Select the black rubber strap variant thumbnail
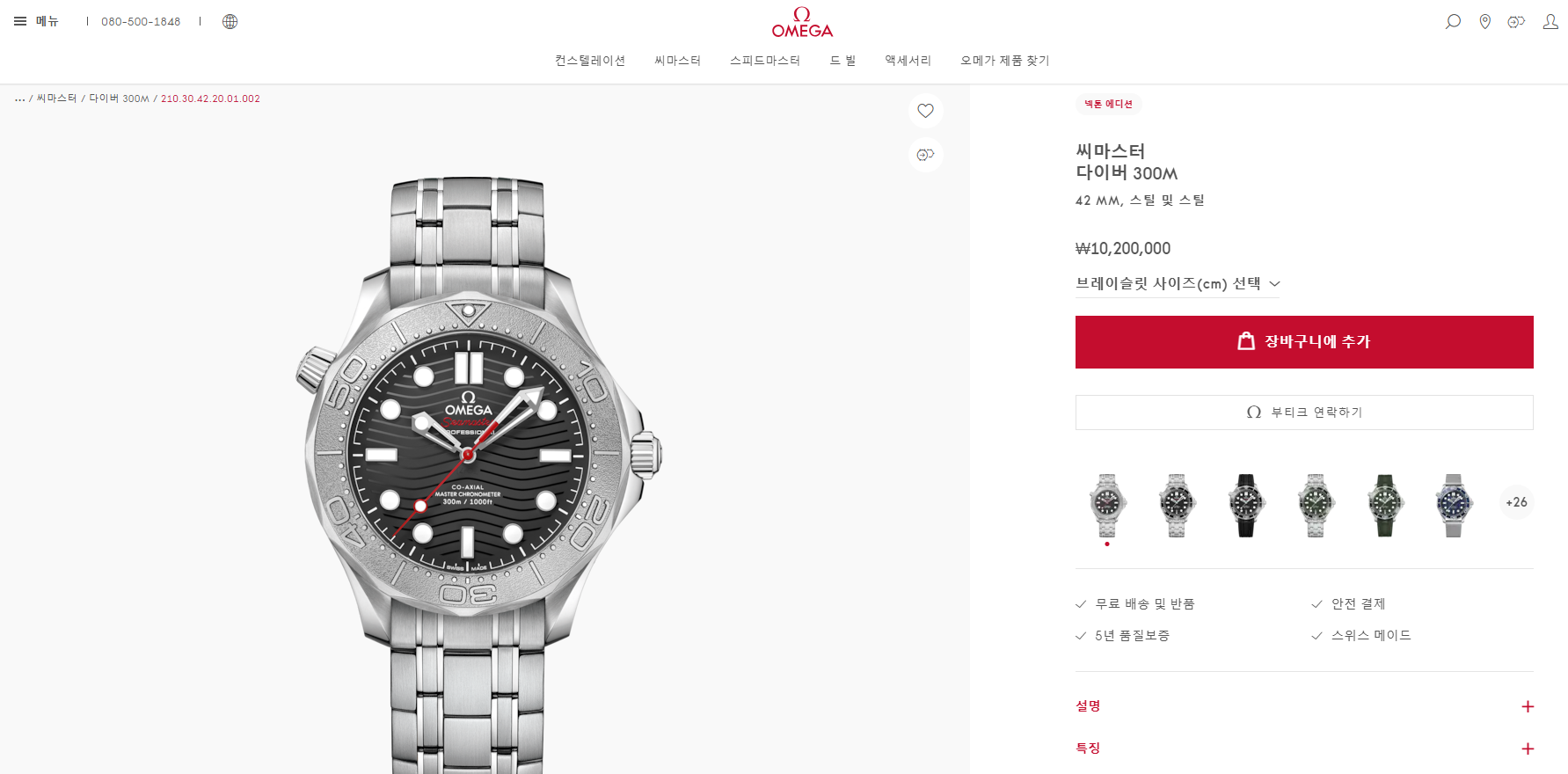1568x774 pixels. (x=1246, y=505)
